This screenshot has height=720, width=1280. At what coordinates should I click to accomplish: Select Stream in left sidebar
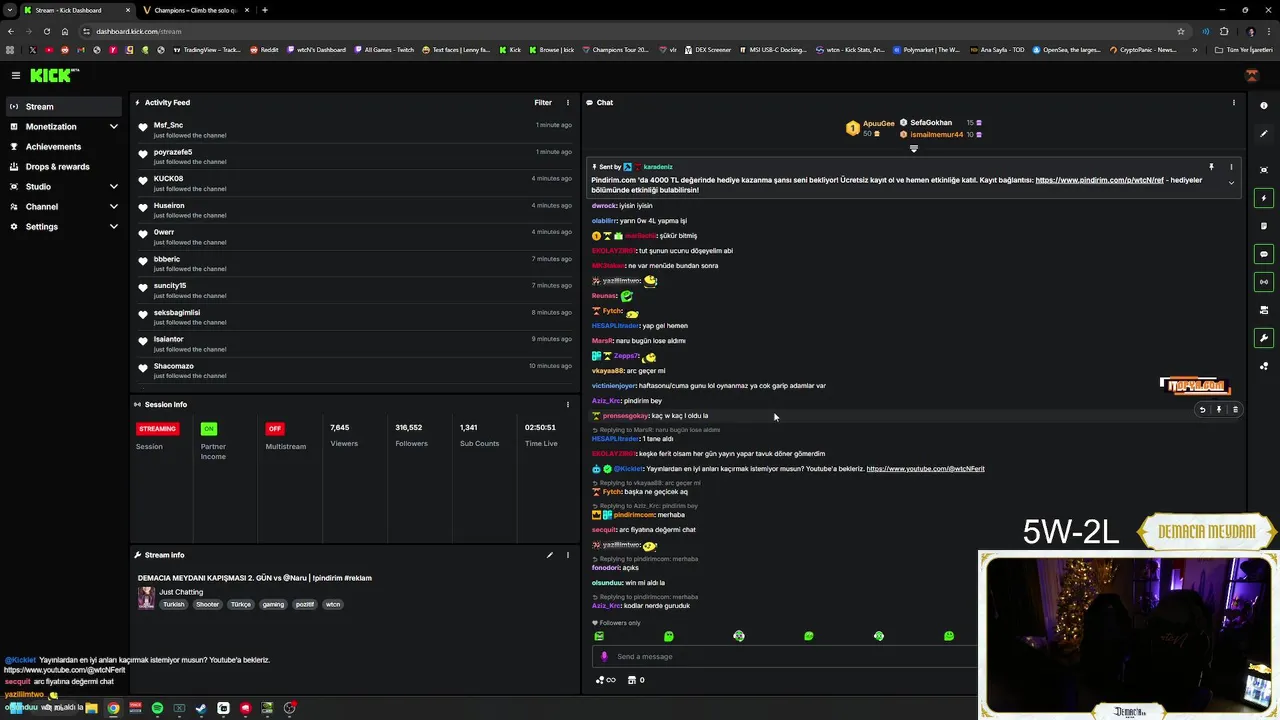pyautogui.click(x=64, y=106)
